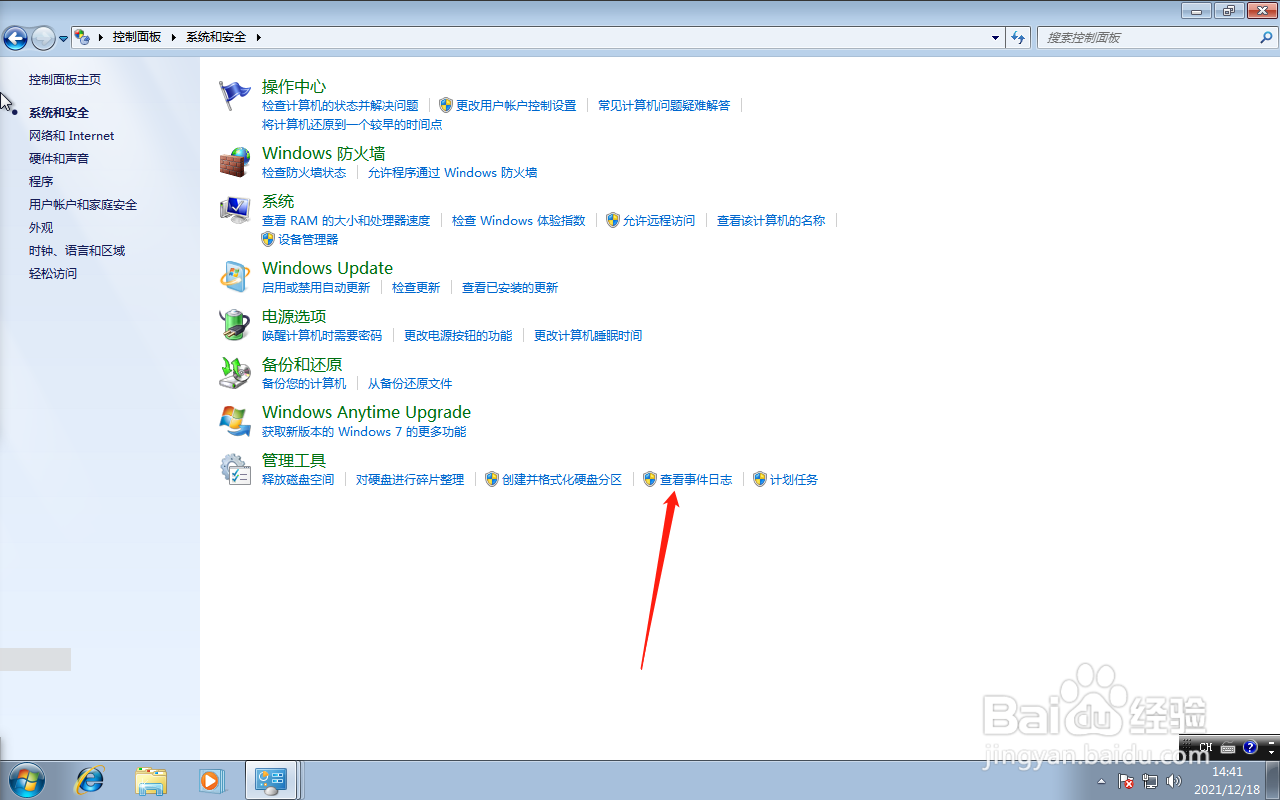Viewport: 1280px width, 800px height.
Task: Open the 管理工具 gear checklist icon
Action: click(235, 469)
